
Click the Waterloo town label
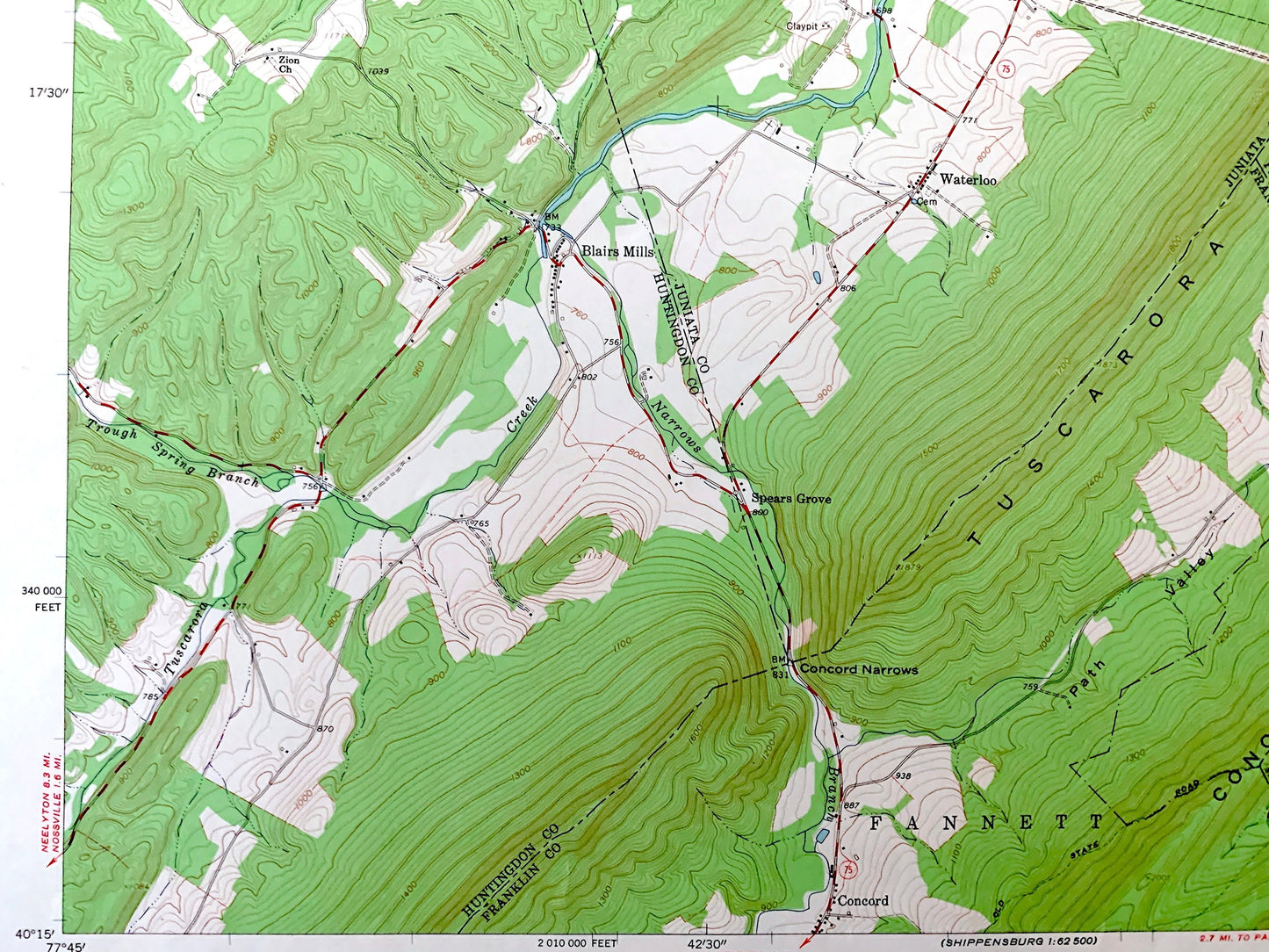968,179
